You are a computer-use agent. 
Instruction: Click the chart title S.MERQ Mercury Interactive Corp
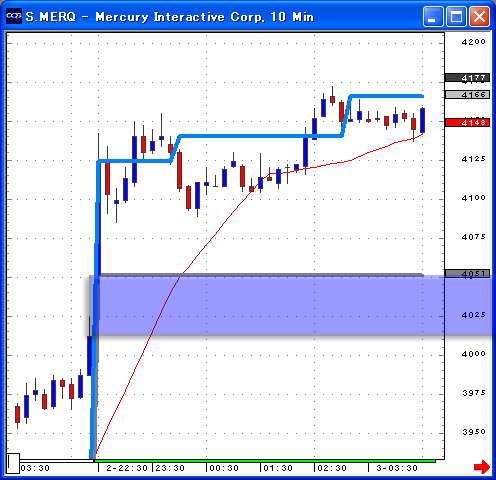pyautogui.click(x=169, y=17)
